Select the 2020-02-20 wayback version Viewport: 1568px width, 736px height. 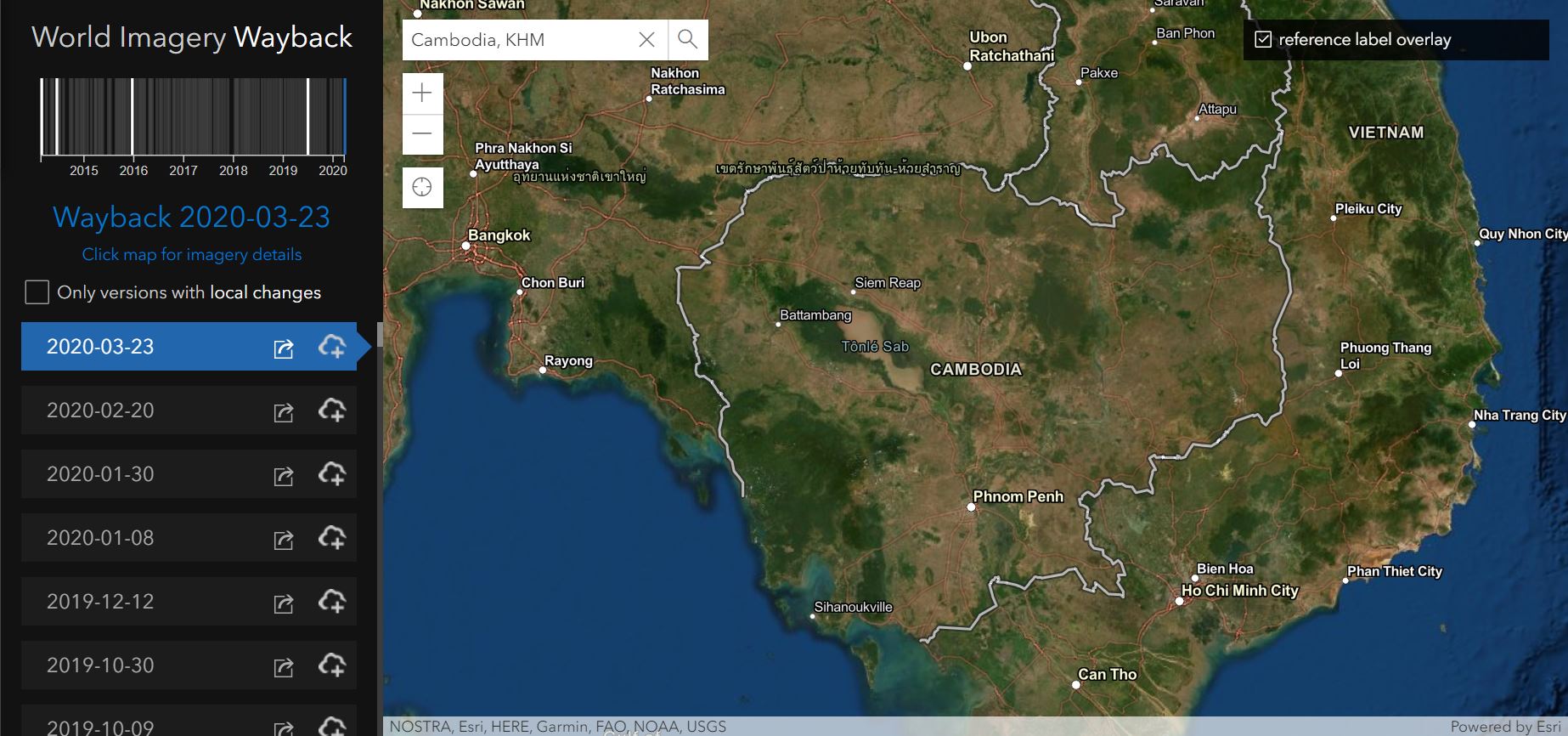(100, 410)
